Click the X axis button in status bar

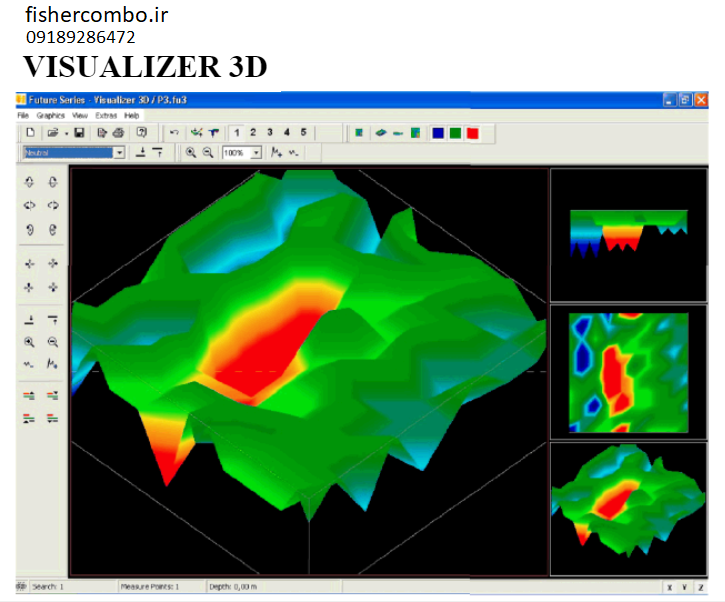[x=669, y=587]
